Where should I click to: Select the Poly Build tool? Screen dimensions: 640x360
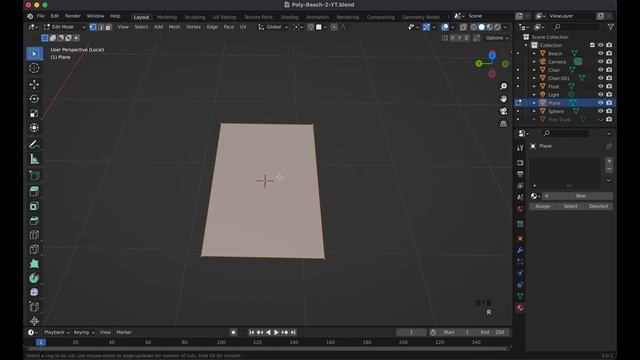tap(34, 264)
